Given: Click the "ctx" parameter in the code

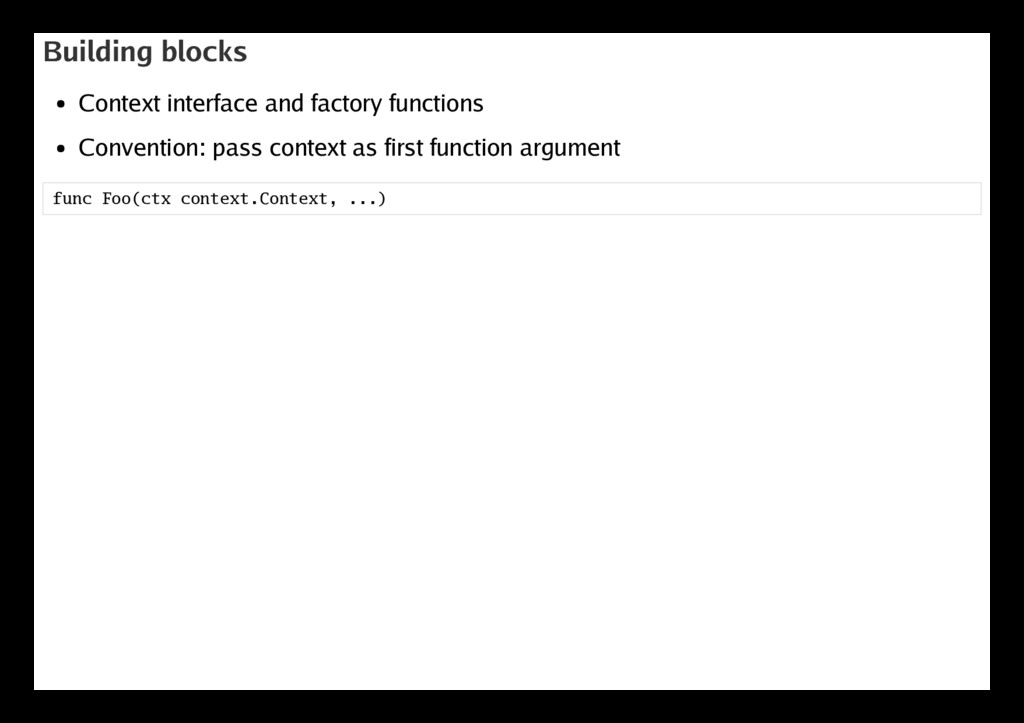Looking at the screenshot, I should click(155, 199).
